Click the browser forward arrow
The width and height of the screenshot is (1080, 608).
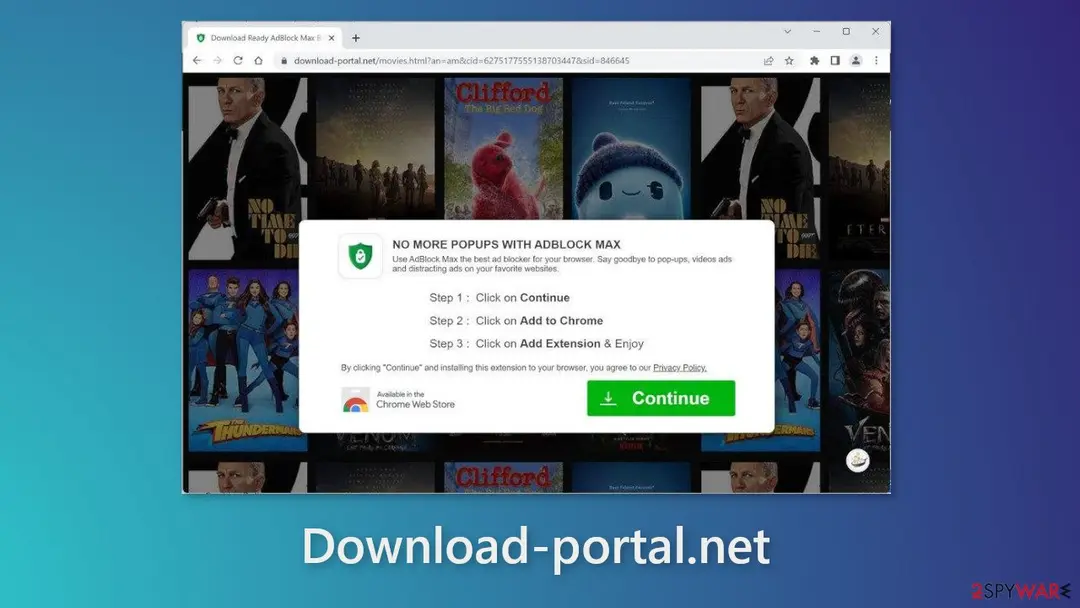(218, 61)
